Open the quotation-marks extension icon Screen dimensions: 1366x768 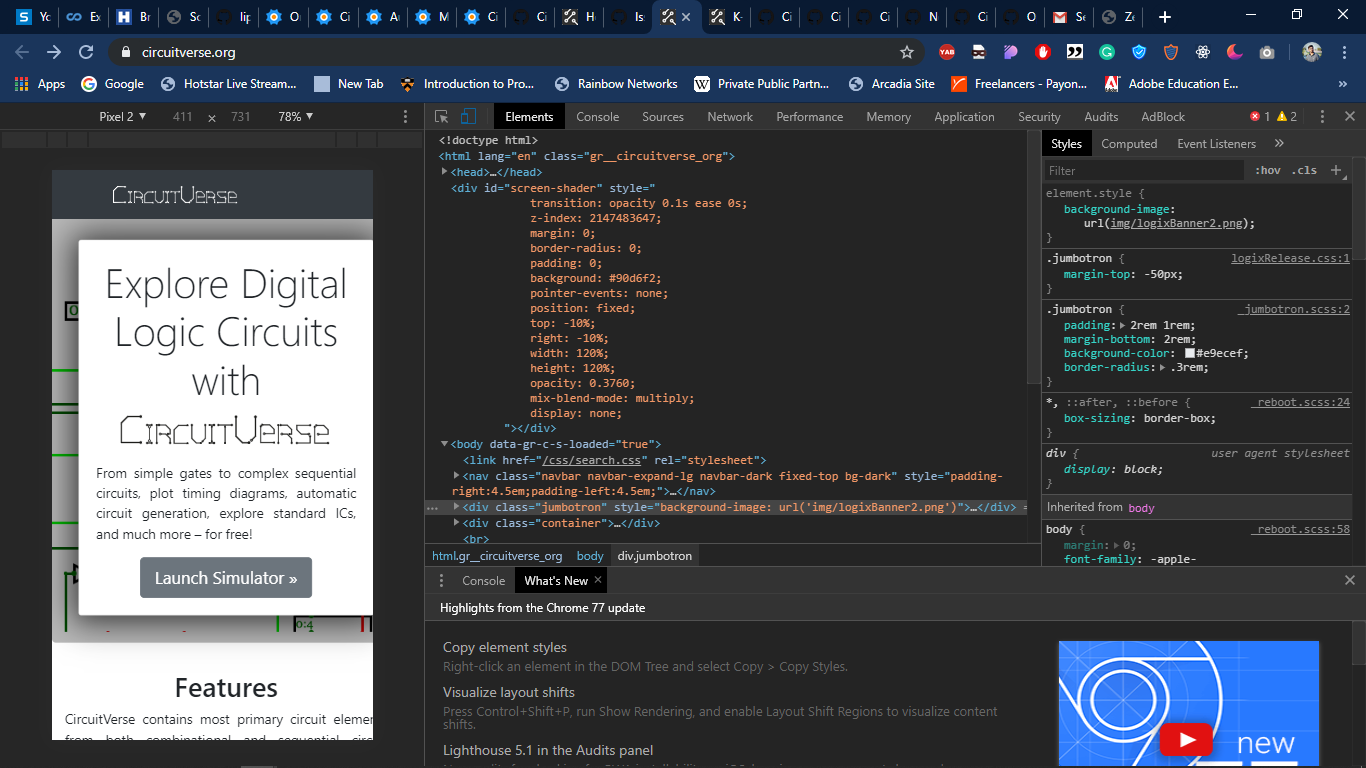(x=1075, y=52)
